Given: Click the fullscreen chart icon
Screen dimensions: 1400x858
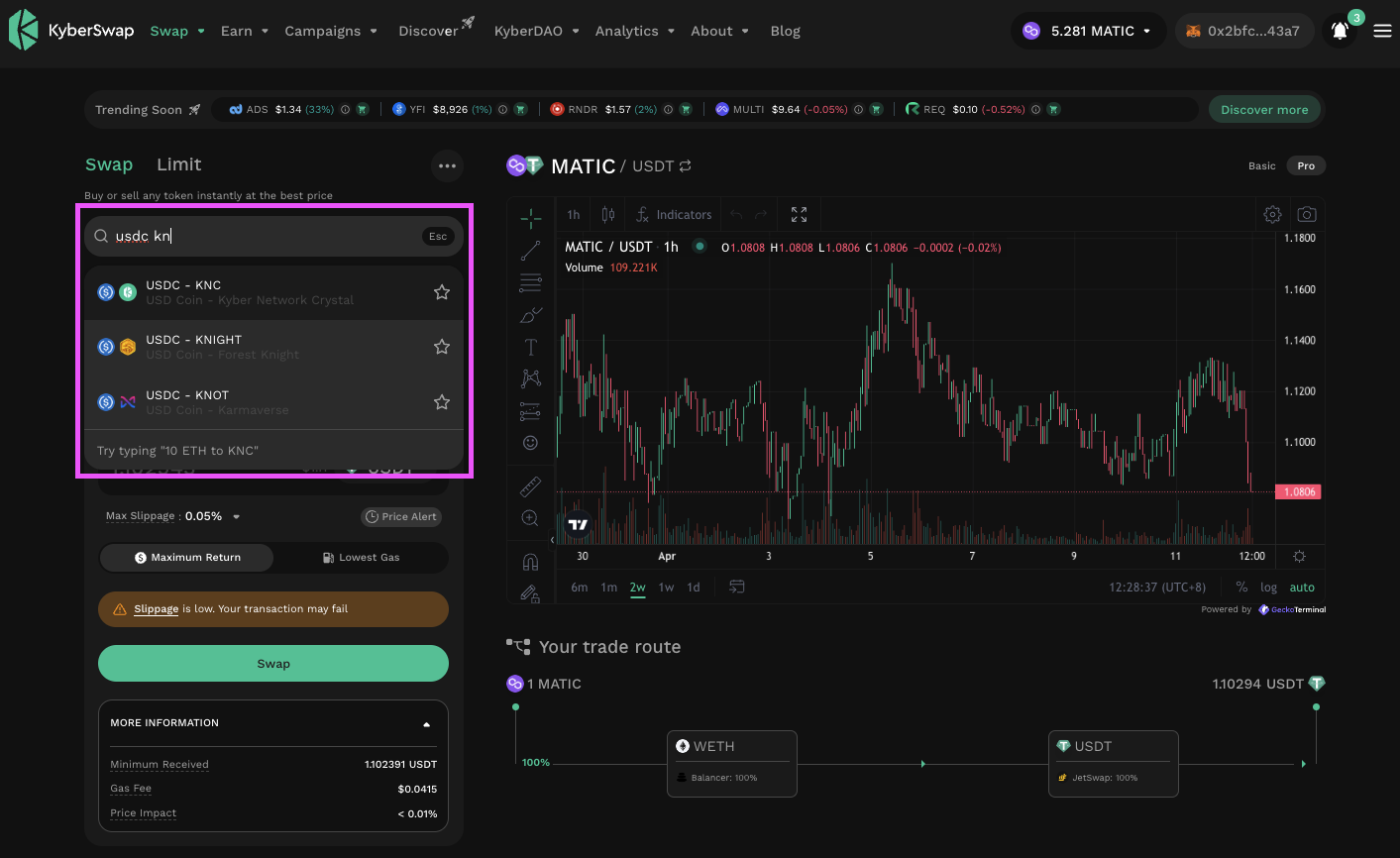Looking at the screenshot, I should (x=799, y=214).
